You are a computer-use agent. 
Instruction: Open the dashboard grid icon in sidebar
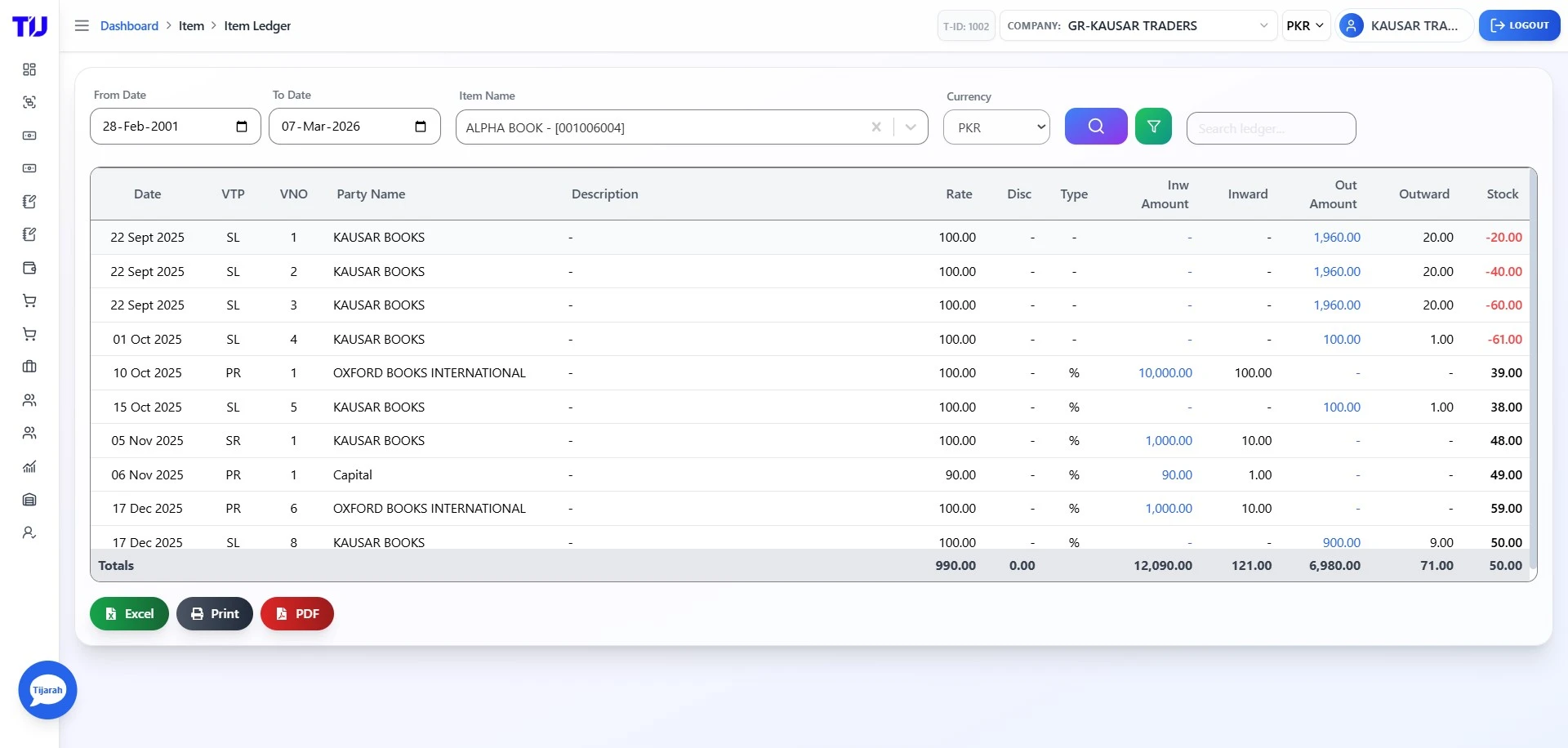coord(29,69)
